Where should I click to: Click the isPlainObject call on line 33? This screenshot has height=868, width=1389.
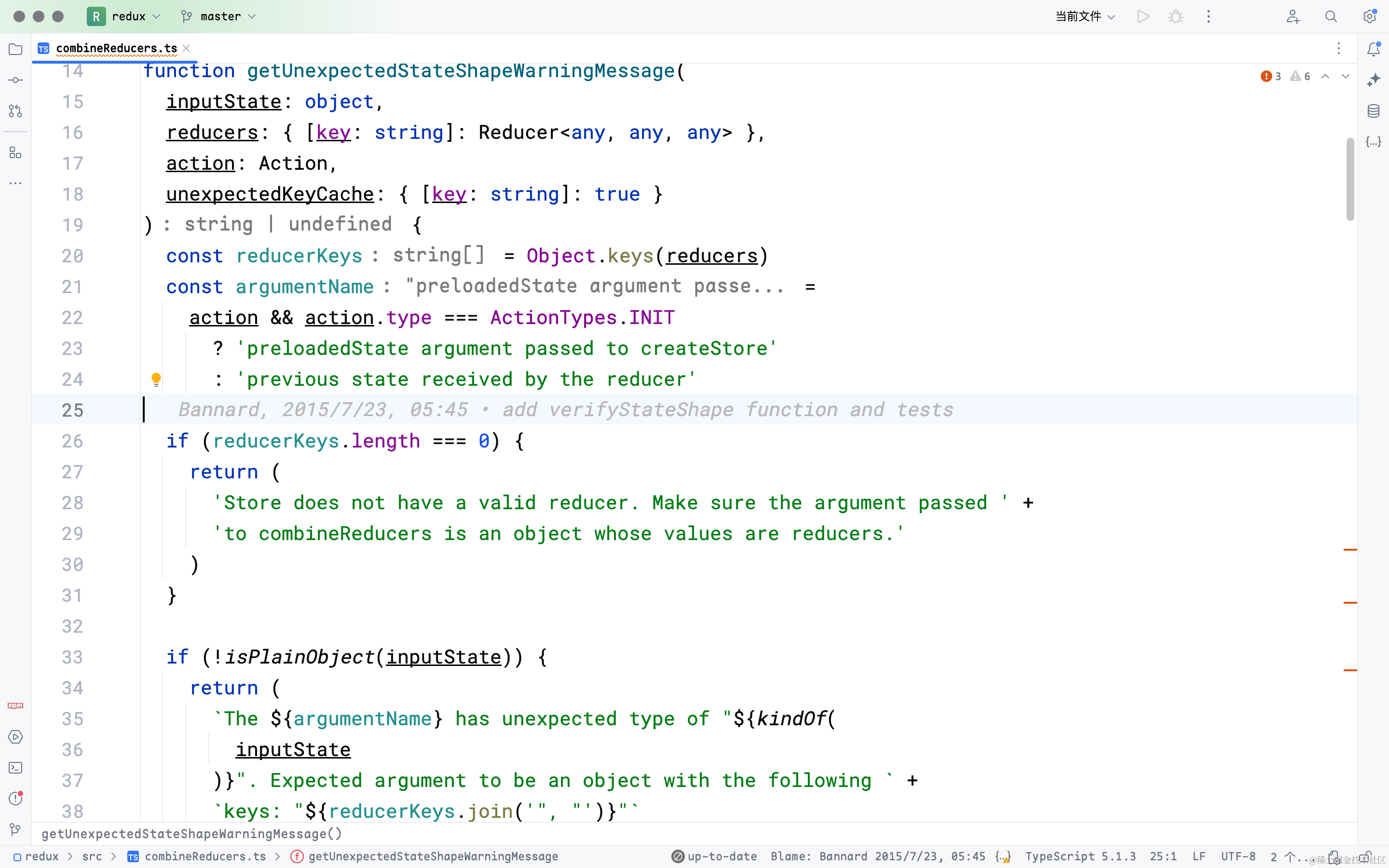[x=299, y=657]
